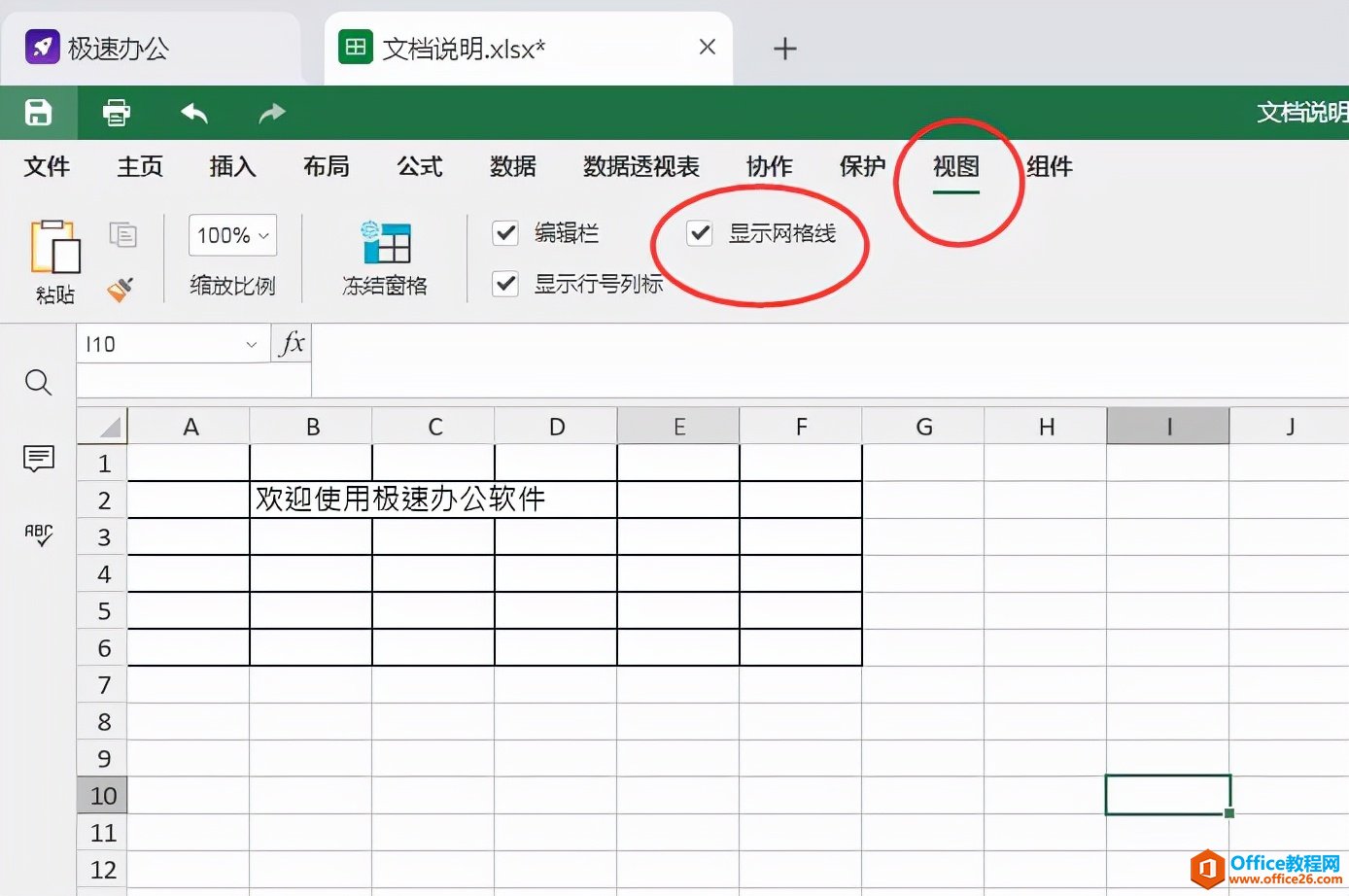The height and width of the screenshot is (896, 1349).
Task: Open the 100% zoom scale dropdown
Action: point(231,235)
